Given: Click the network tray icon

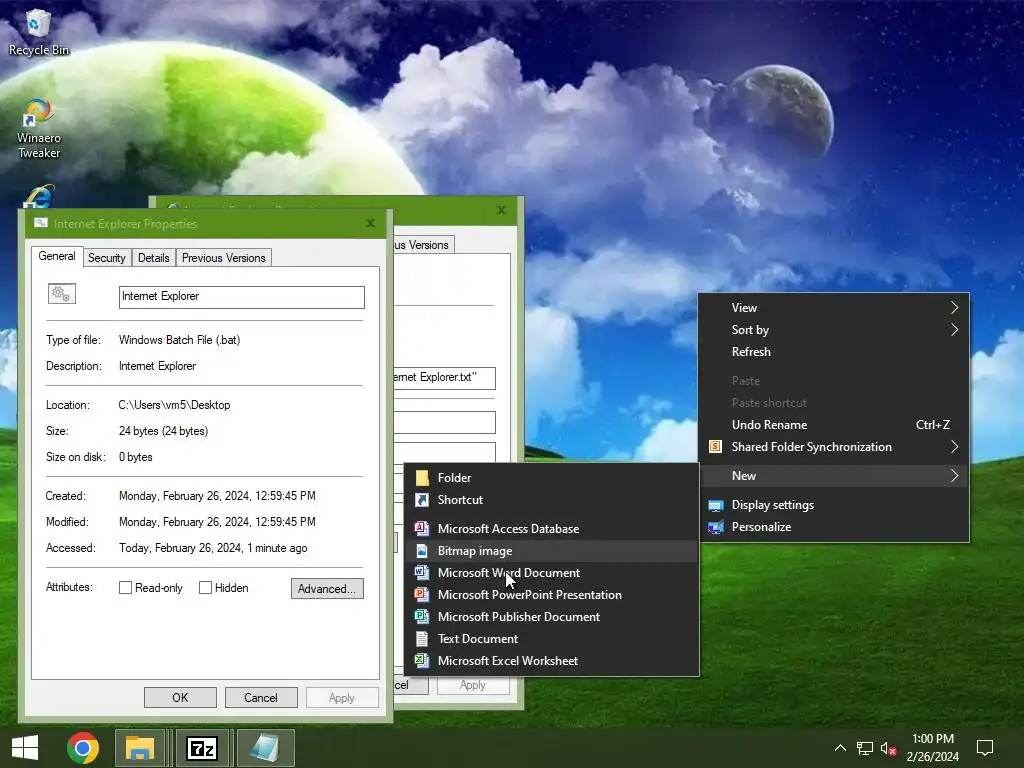Looking at the screenshot, I should coord(865,748).
